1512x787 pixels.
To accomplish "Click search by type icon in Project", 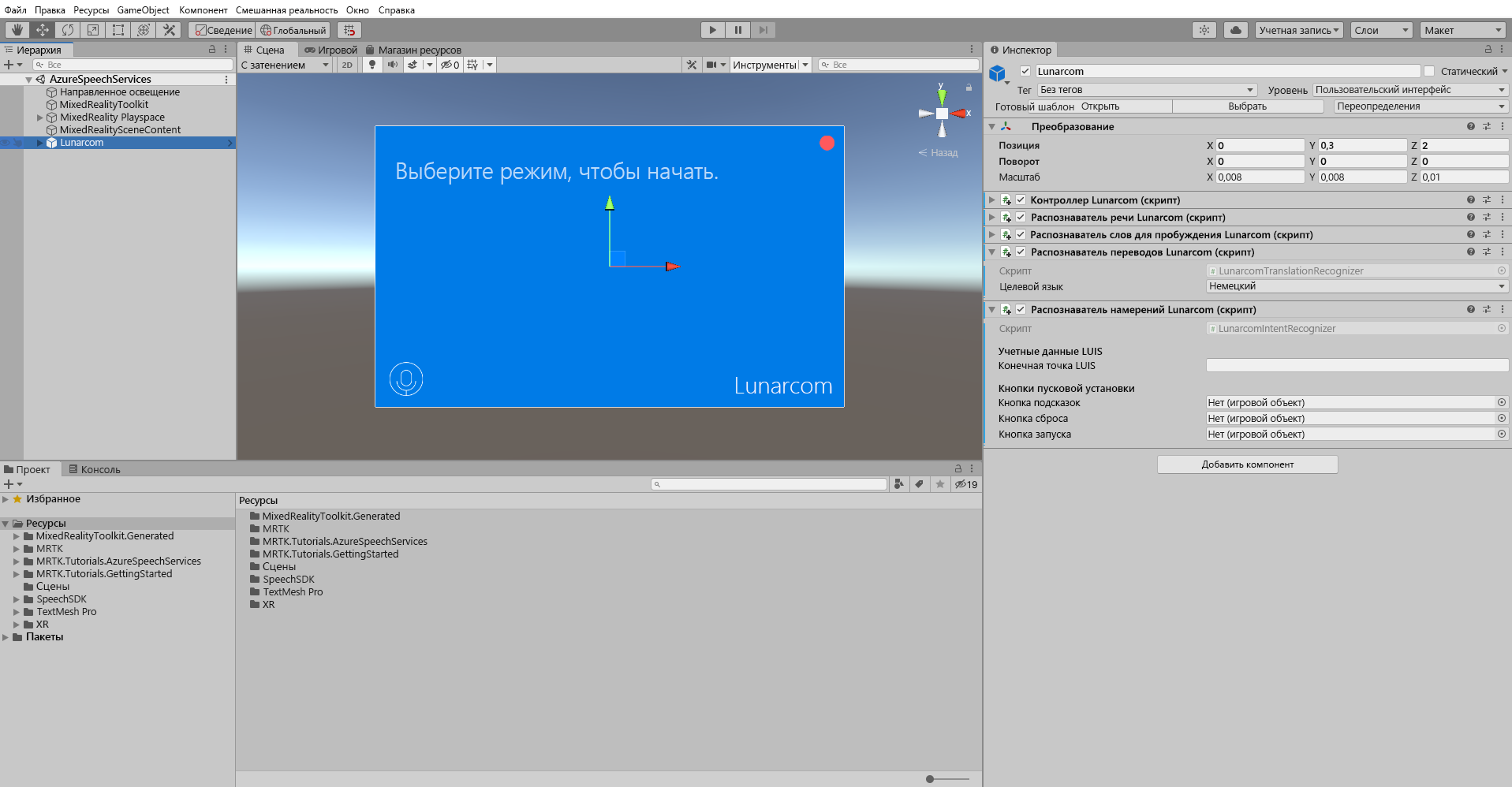I will (899, 484).
